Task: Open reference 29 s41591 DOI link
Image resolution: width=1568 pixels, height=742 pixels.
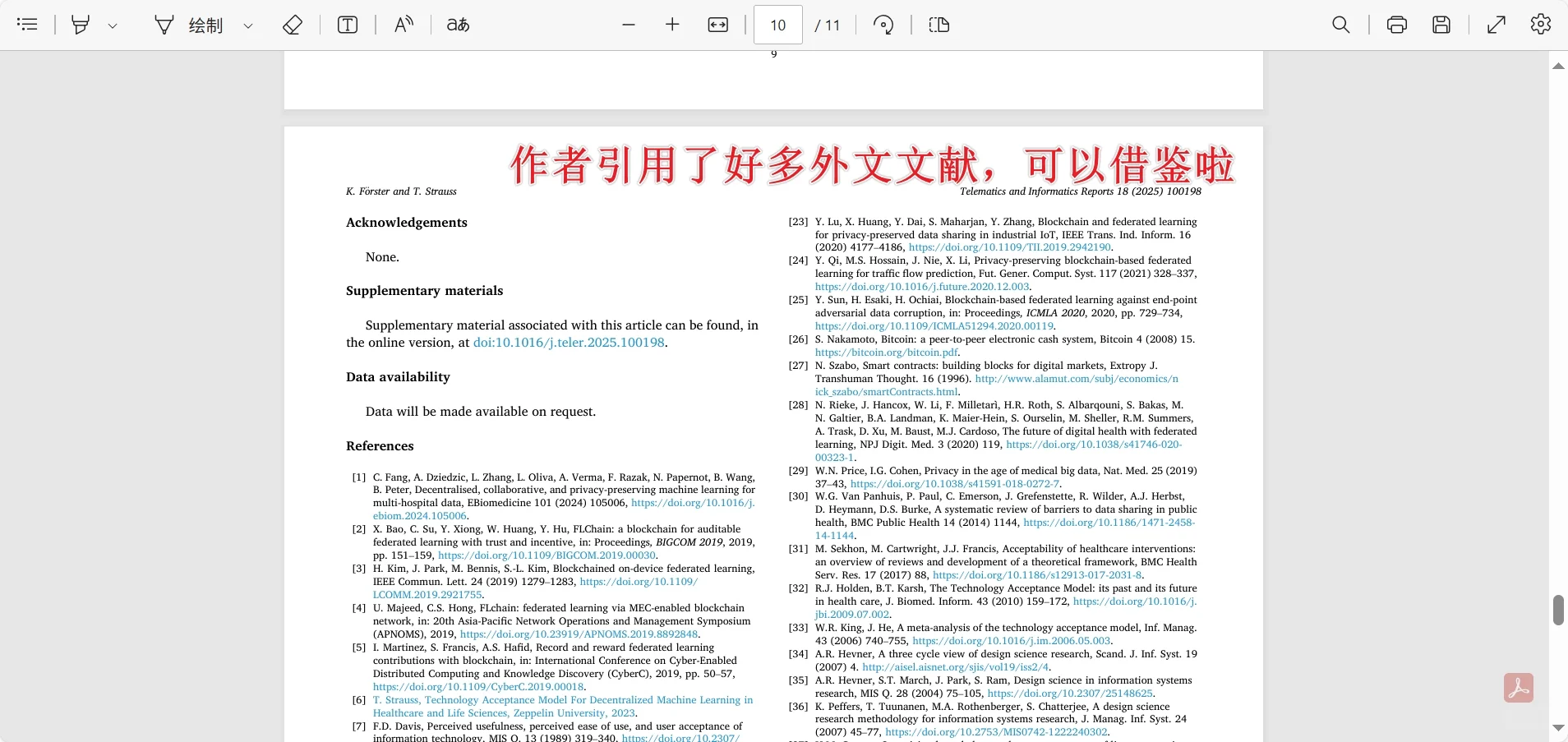Action: pyautogui.click(x=955, y=484)
